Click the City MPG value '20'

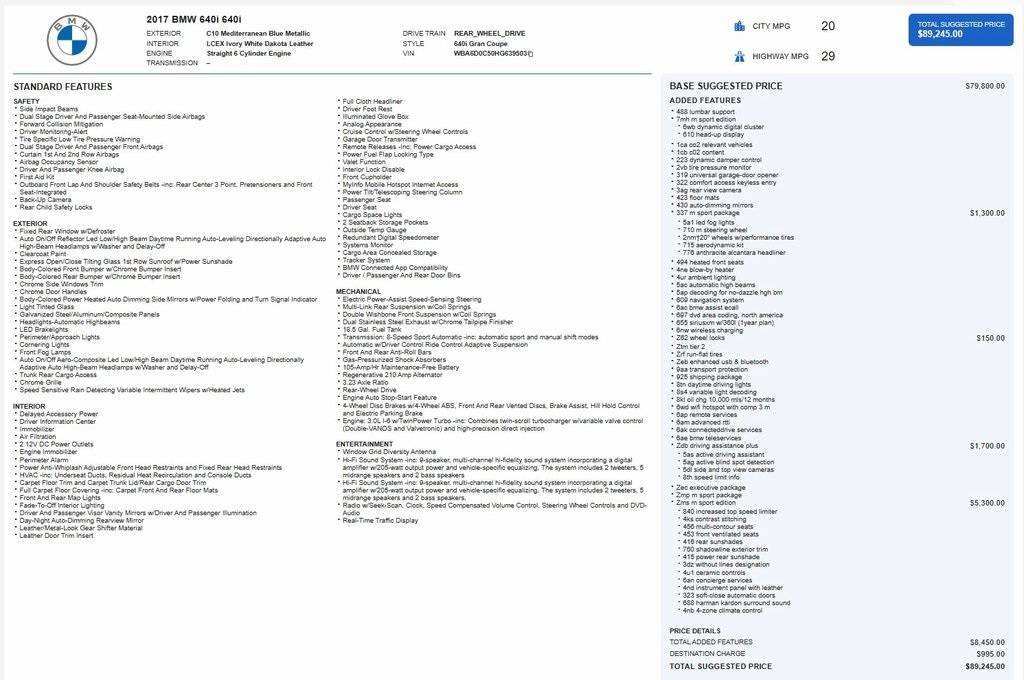(x=827, y=26)
